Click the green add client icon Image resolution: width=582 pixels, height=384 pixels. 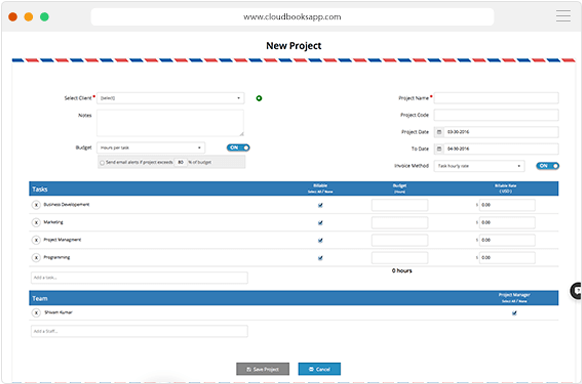coord(259,98)
